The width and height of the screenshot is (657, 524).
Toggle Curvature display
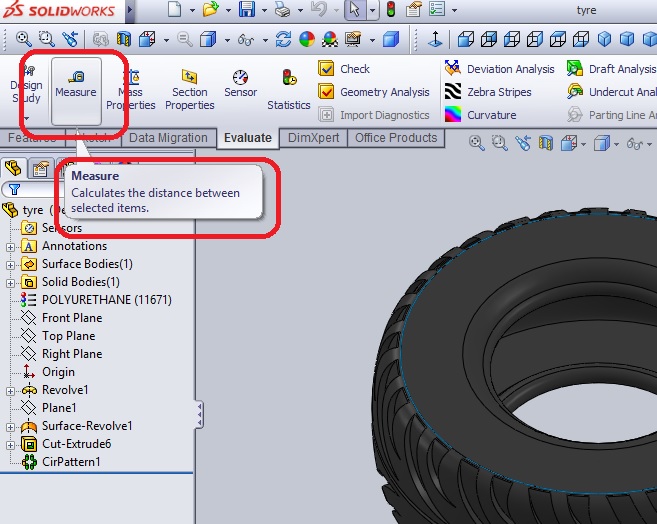click(481, 115)
